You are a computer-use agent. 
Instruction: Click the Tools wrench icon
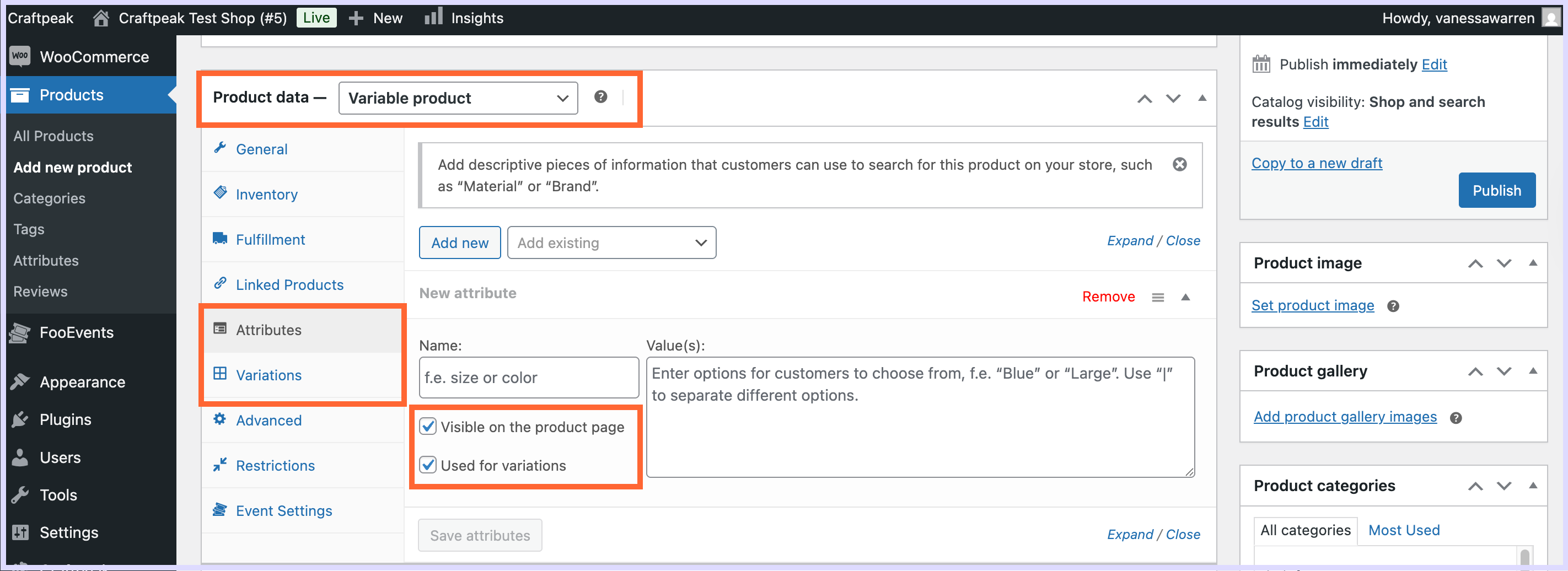point(20,495)
